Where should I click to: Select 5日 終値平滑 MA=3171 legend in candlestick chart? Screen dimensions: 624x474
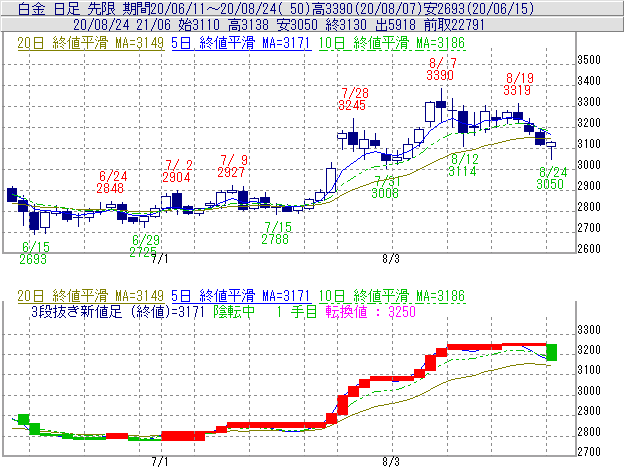[x=241, y=43]
